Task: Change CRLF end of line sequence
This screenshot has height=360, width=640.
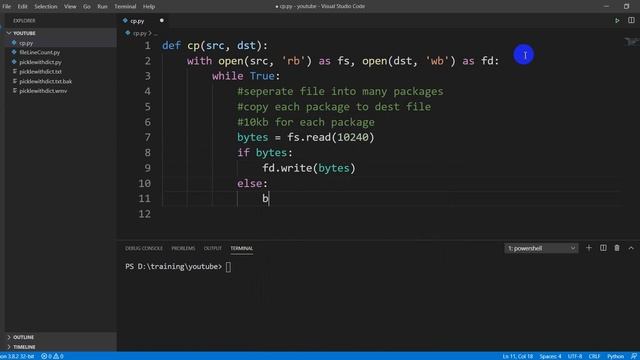Action: (594, 356)
